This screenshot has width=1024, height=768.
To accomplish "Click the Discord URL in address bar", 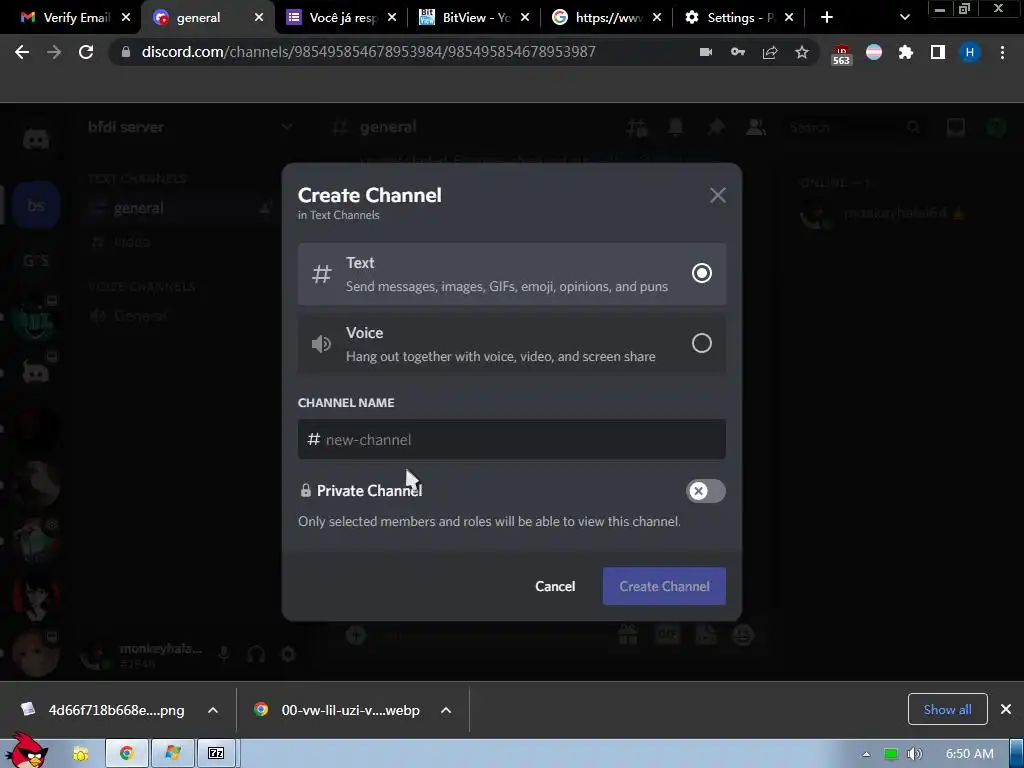I will coord(368,52).
